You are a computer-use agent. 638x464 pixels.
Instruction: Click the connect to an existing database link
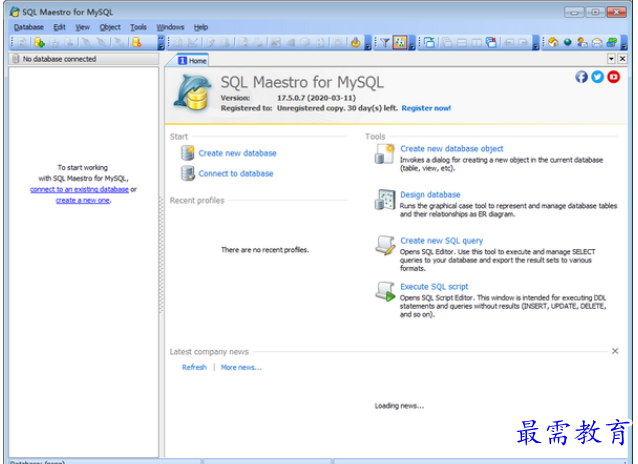pos(79,189)
